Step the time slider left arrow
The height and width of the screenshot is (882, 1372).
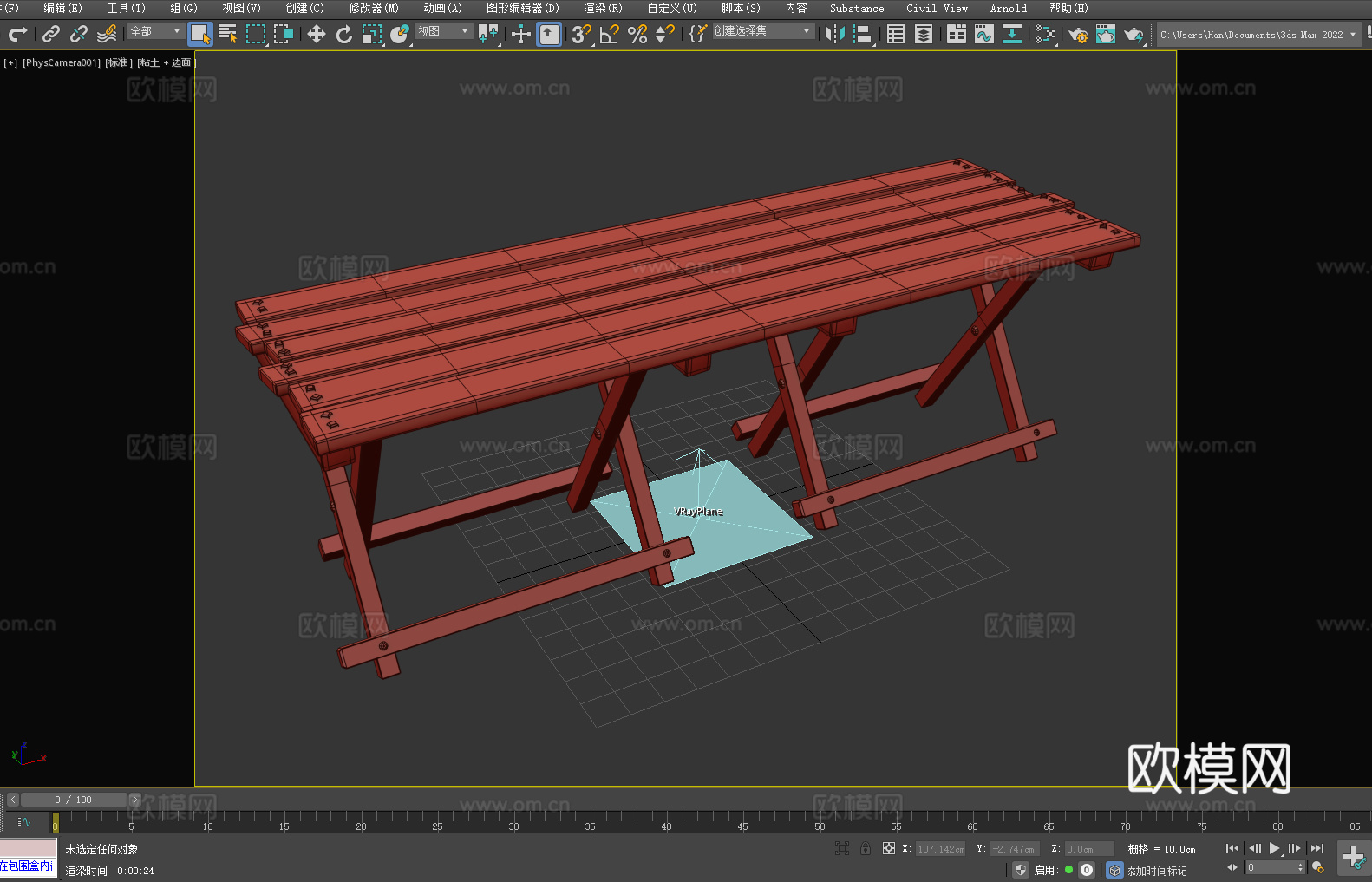click(13, 800)
